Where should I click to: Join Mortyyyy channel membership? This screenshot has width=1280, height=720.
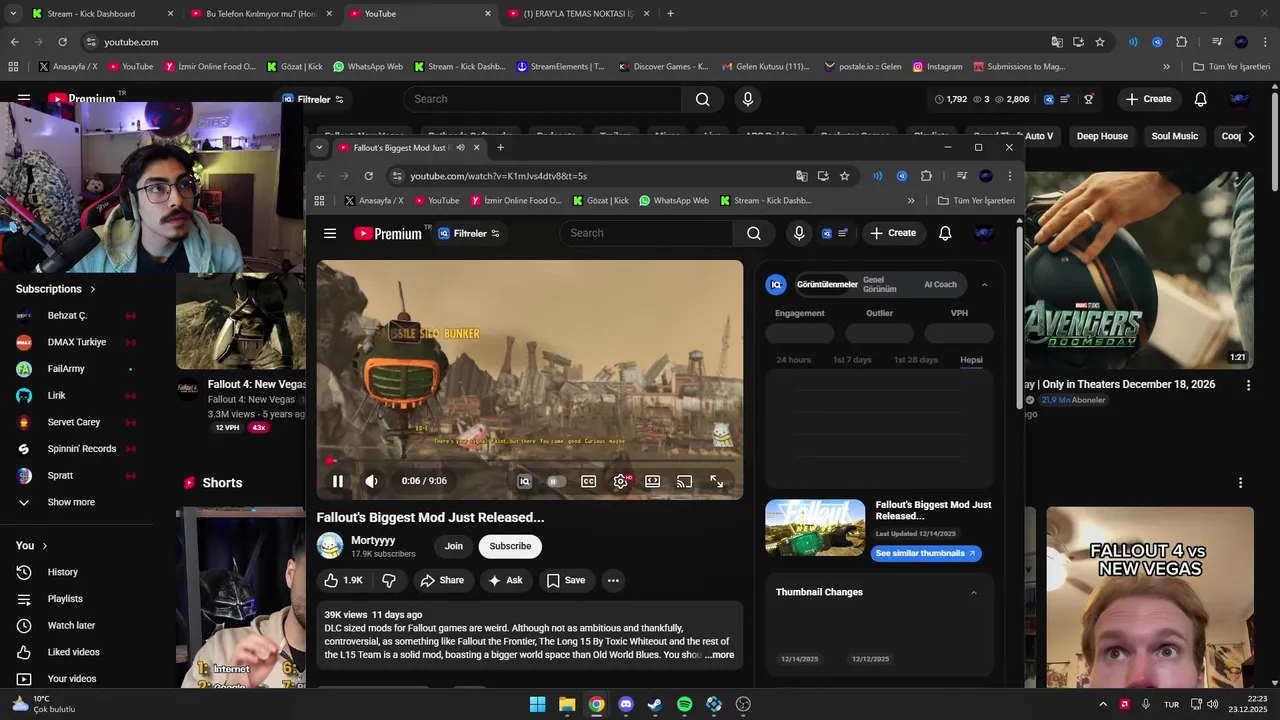454,546
